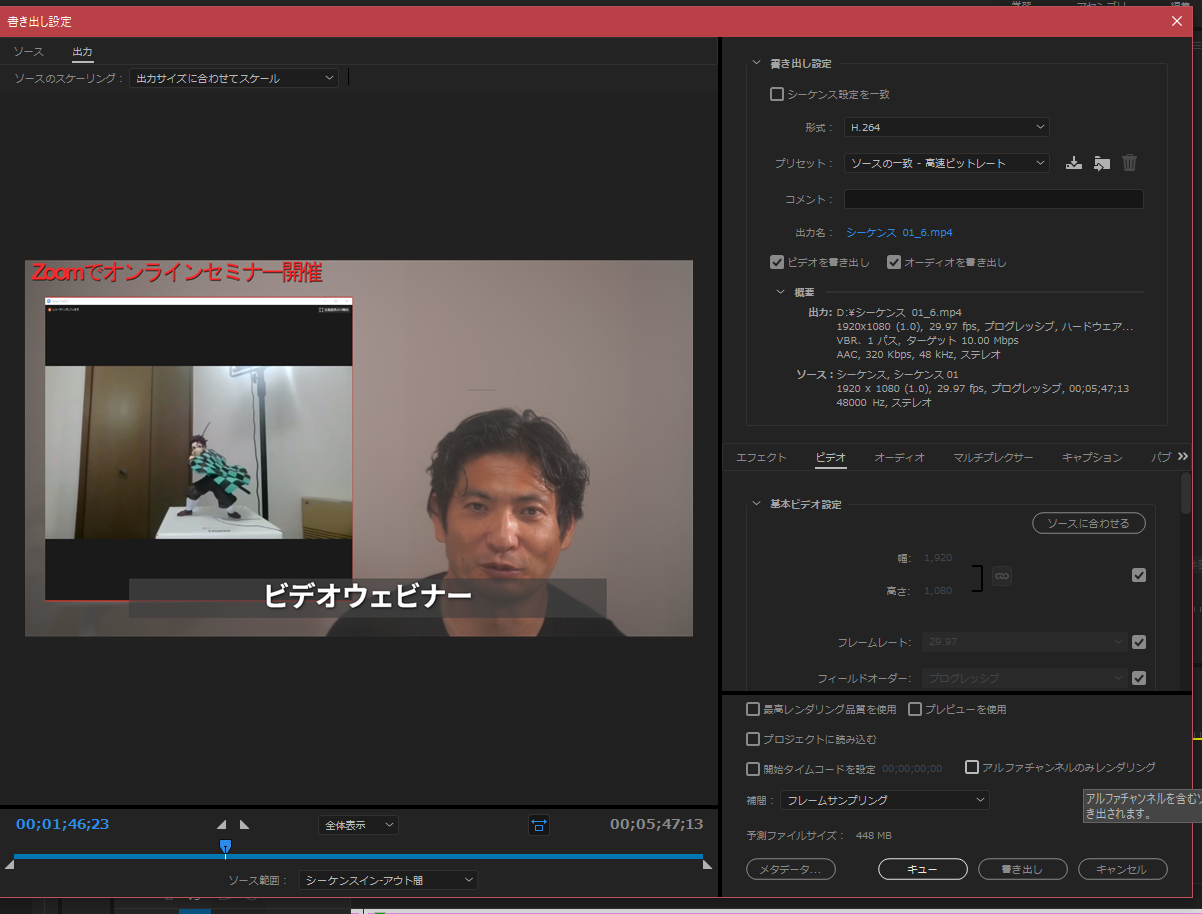
Task: Enable render alpha channel only checkbox
Action: click(971, 767)
